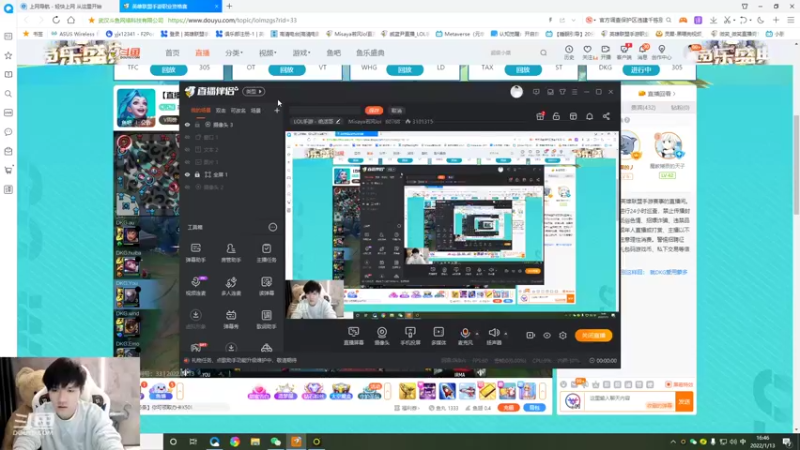Open the 游戏 dropdown on Douyu nav

301,53
